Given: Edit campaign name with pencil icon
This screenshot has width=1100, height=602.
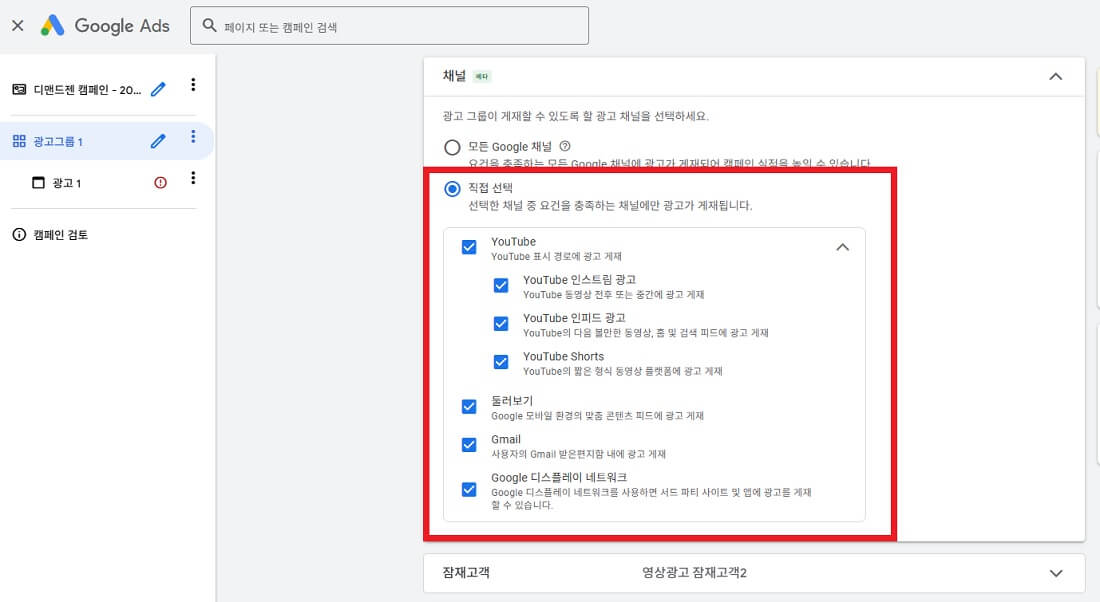Looking at the screenshot, I should point(159,89).
